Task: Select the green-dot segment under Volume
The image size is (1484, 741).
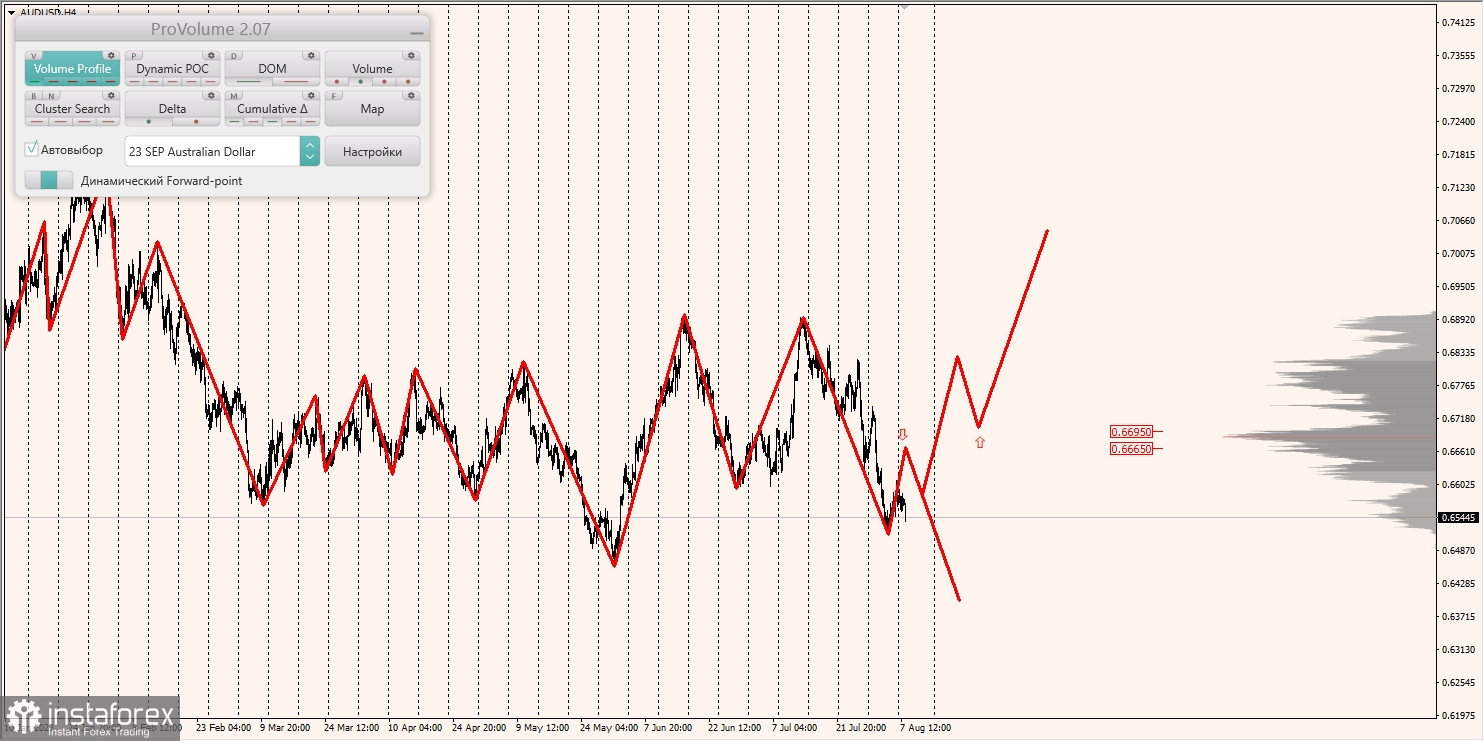Action: (x=360, y=81)
